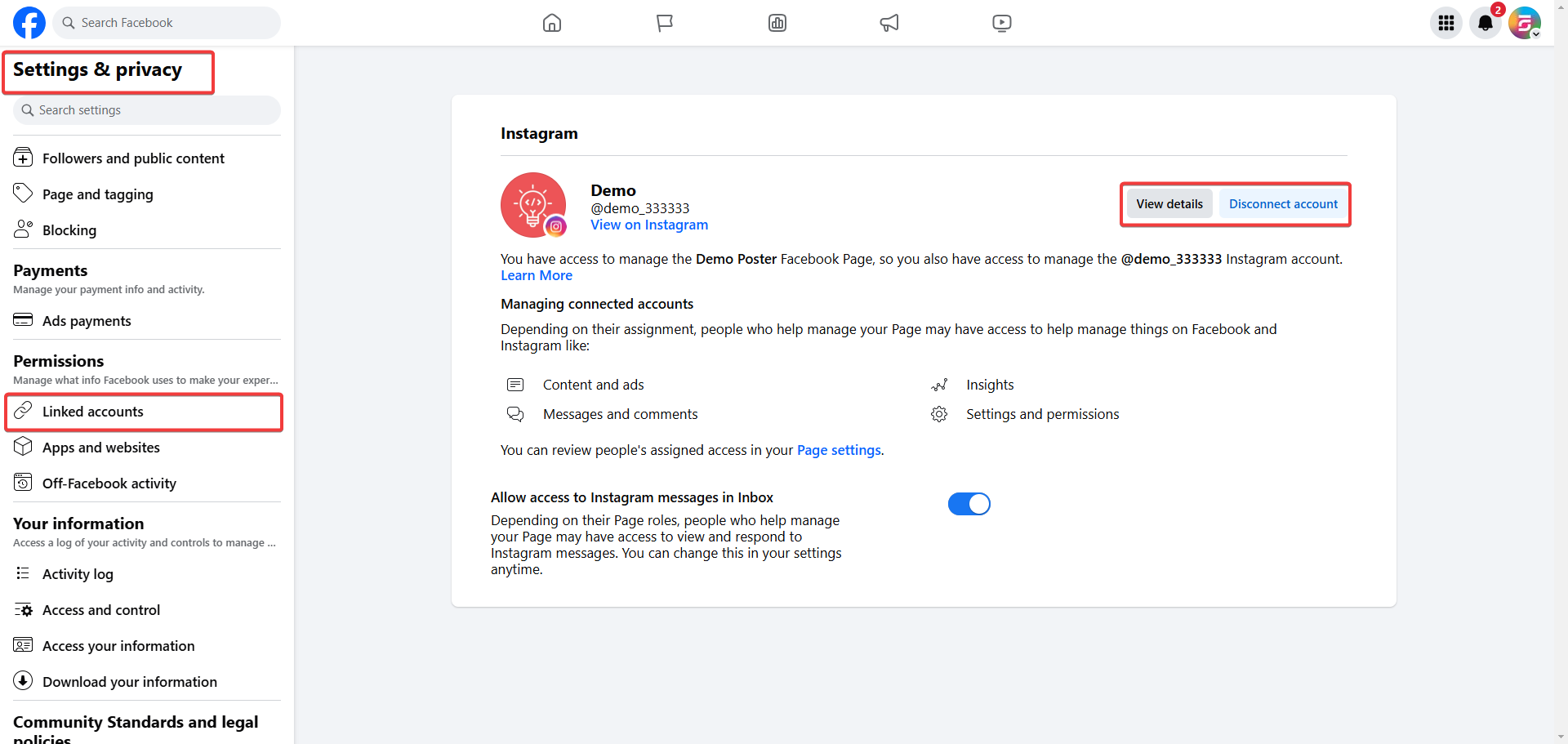Click the Insights graph icon in the list
The width and height of the screenshot is (1568, 744).
point(939,385)
